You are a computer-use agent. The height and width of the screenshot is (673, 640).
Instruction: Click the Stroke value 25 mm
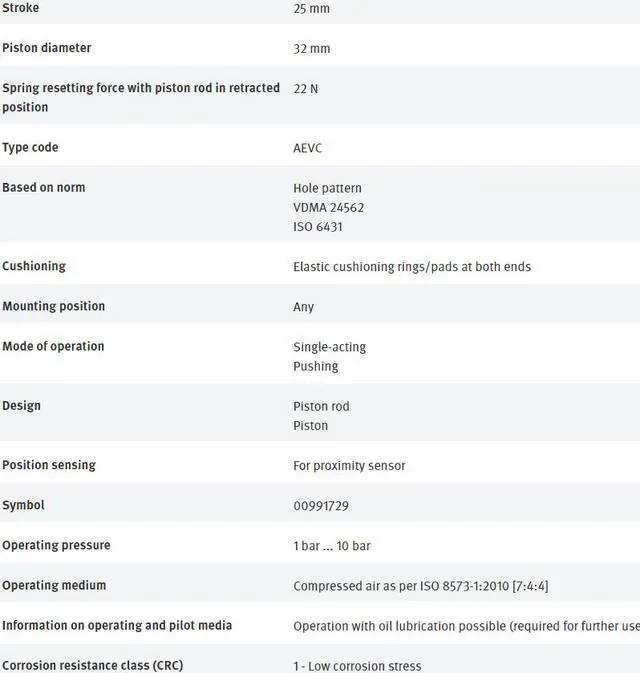[311, 9]
